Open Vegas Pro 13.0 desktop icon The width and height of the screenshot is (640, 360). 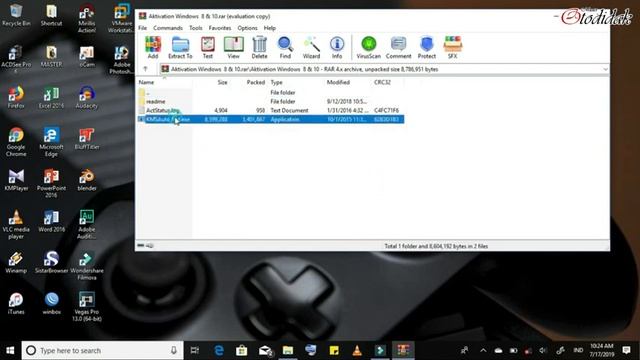click(x=87, y=307)
